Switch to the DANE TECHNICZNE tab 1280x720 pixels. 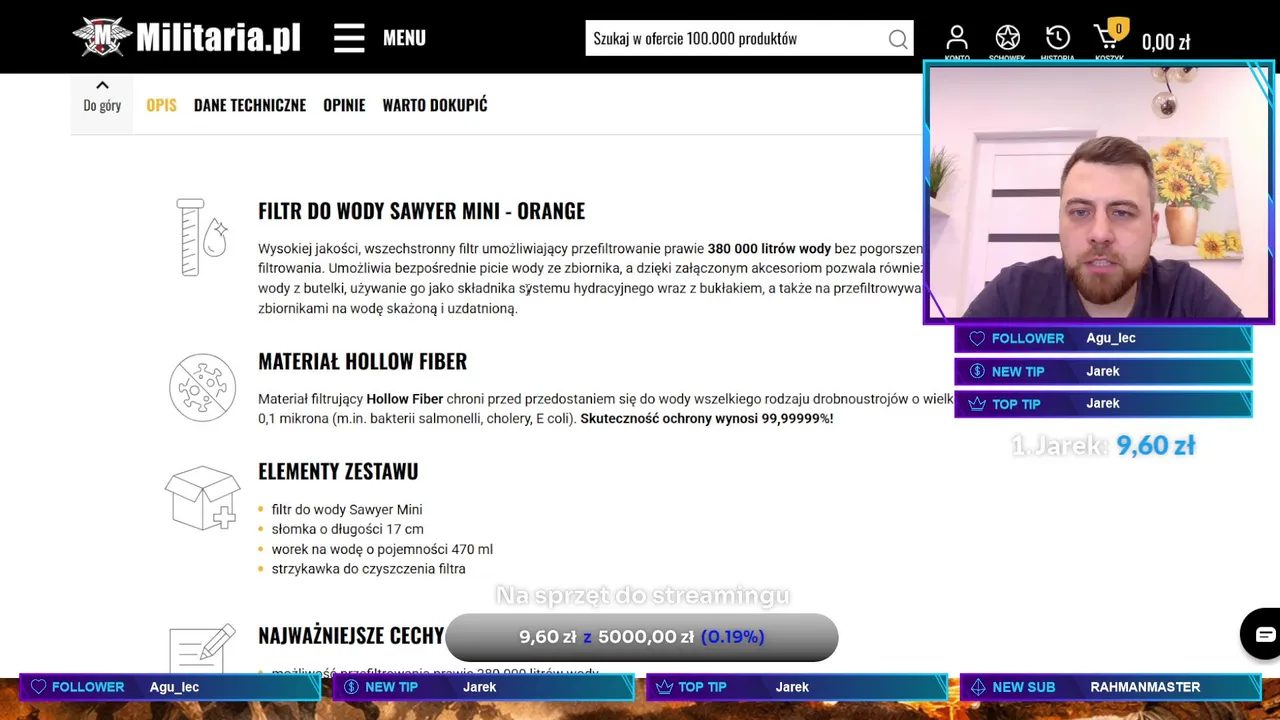250,105
